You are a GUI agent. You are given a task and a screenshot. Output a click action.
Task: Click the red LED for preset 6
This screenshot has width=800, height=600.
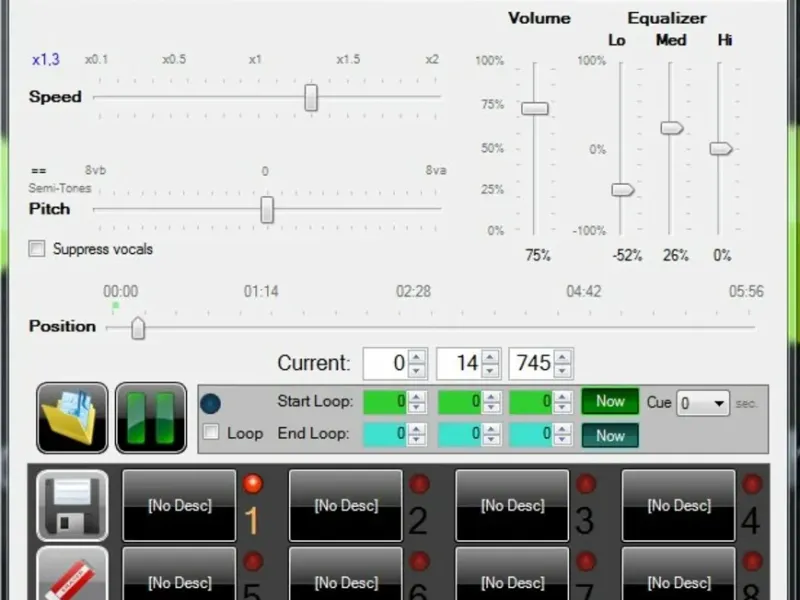pyautogui.click(x=419, y=561)
